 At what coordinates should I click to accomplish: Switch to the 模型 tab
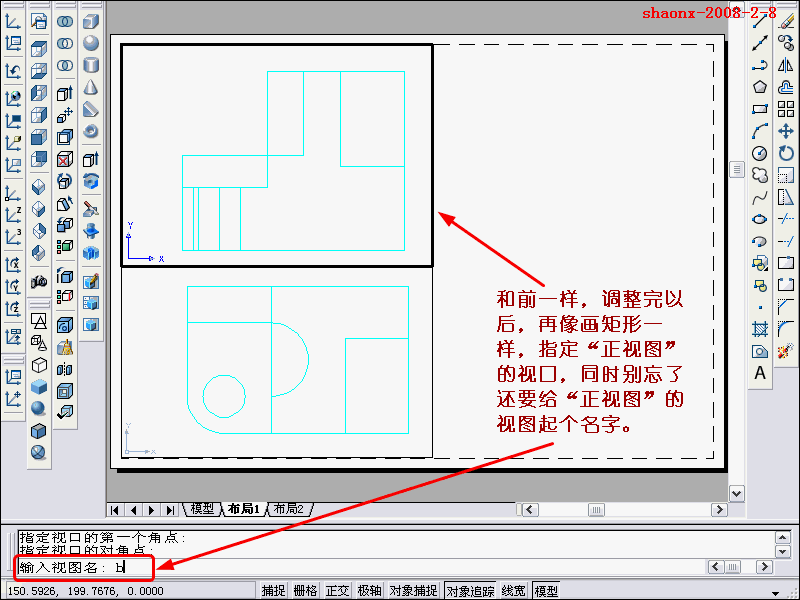click(x=202, y=509)
